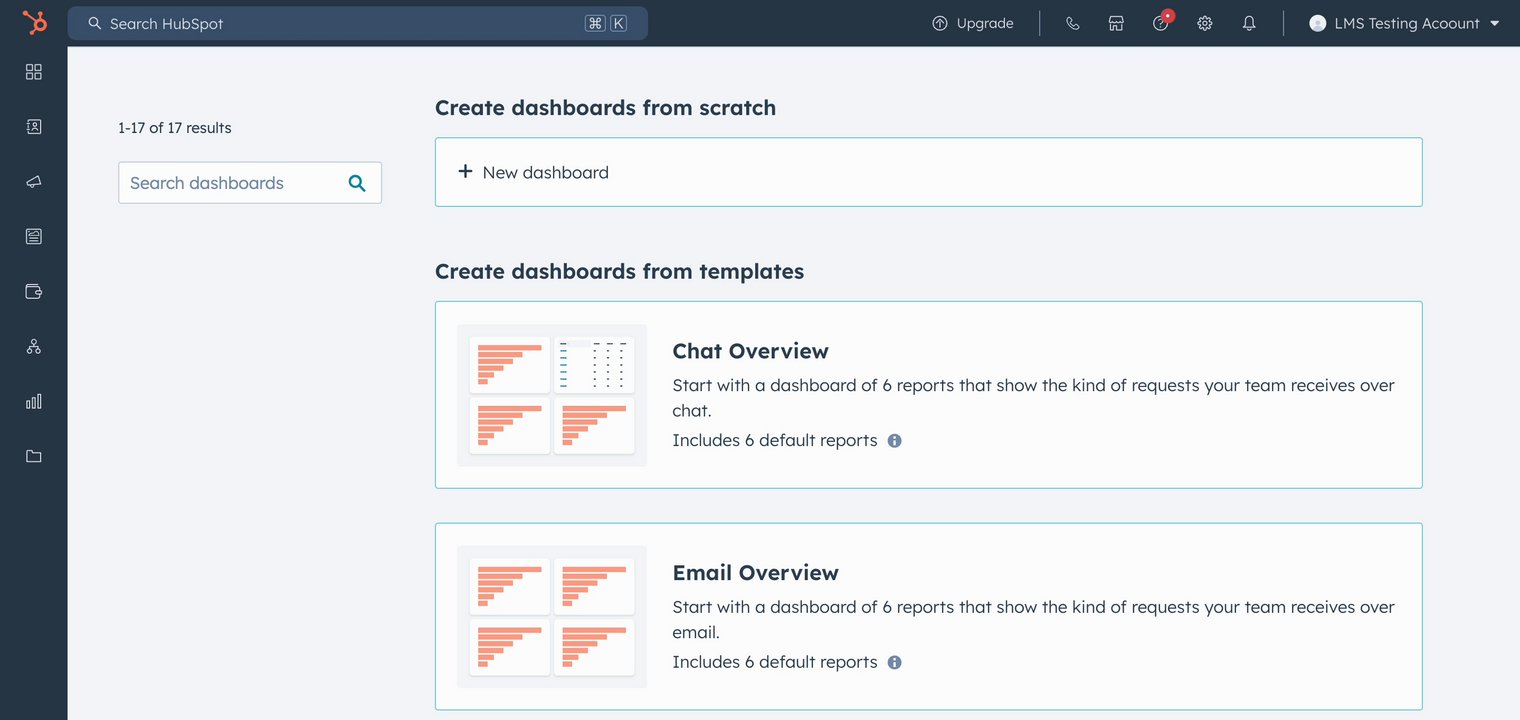This screenshot has height=720, width=1520.
Task: Select the Chat Overview template thumbnail
Action: (x=552, y=395)
